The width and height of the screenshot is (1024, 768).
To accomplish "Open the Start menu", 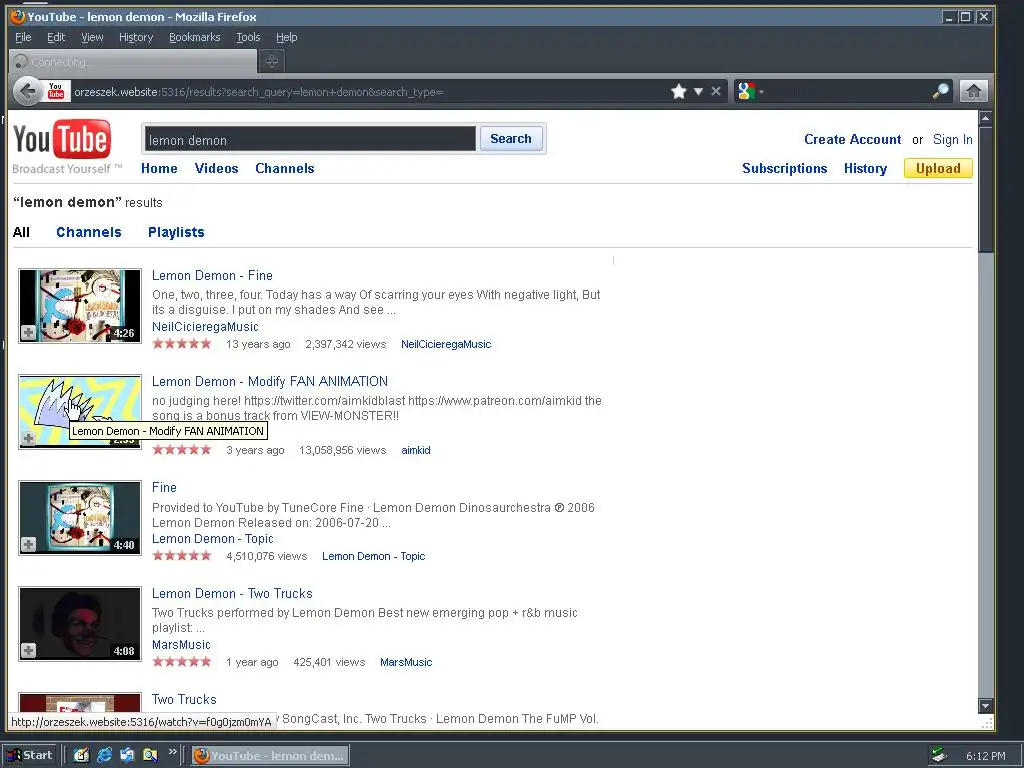I will pyautogui.click(x=31, y=755).
